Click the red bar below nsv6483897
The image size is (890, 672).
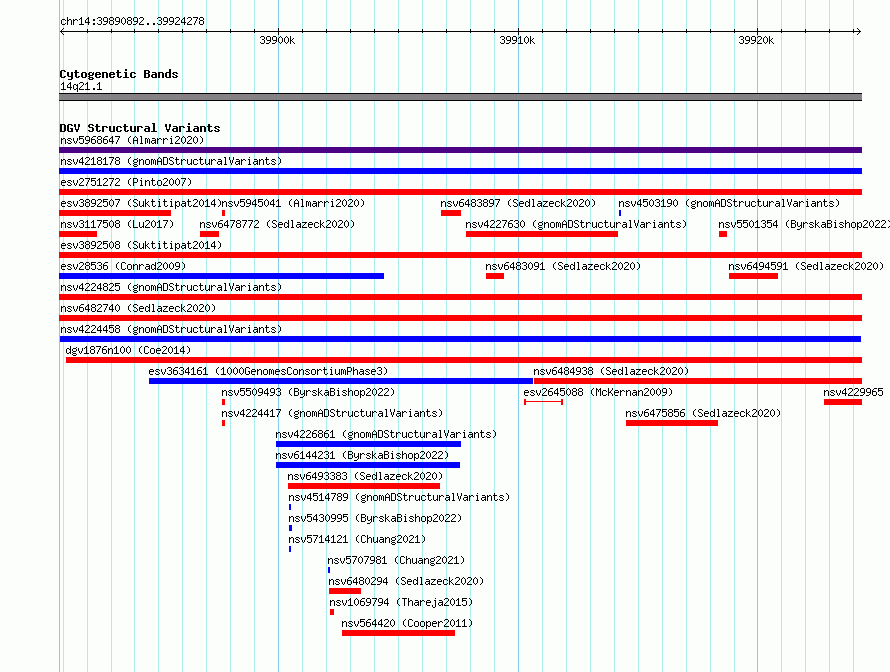[x=451, y=213]
